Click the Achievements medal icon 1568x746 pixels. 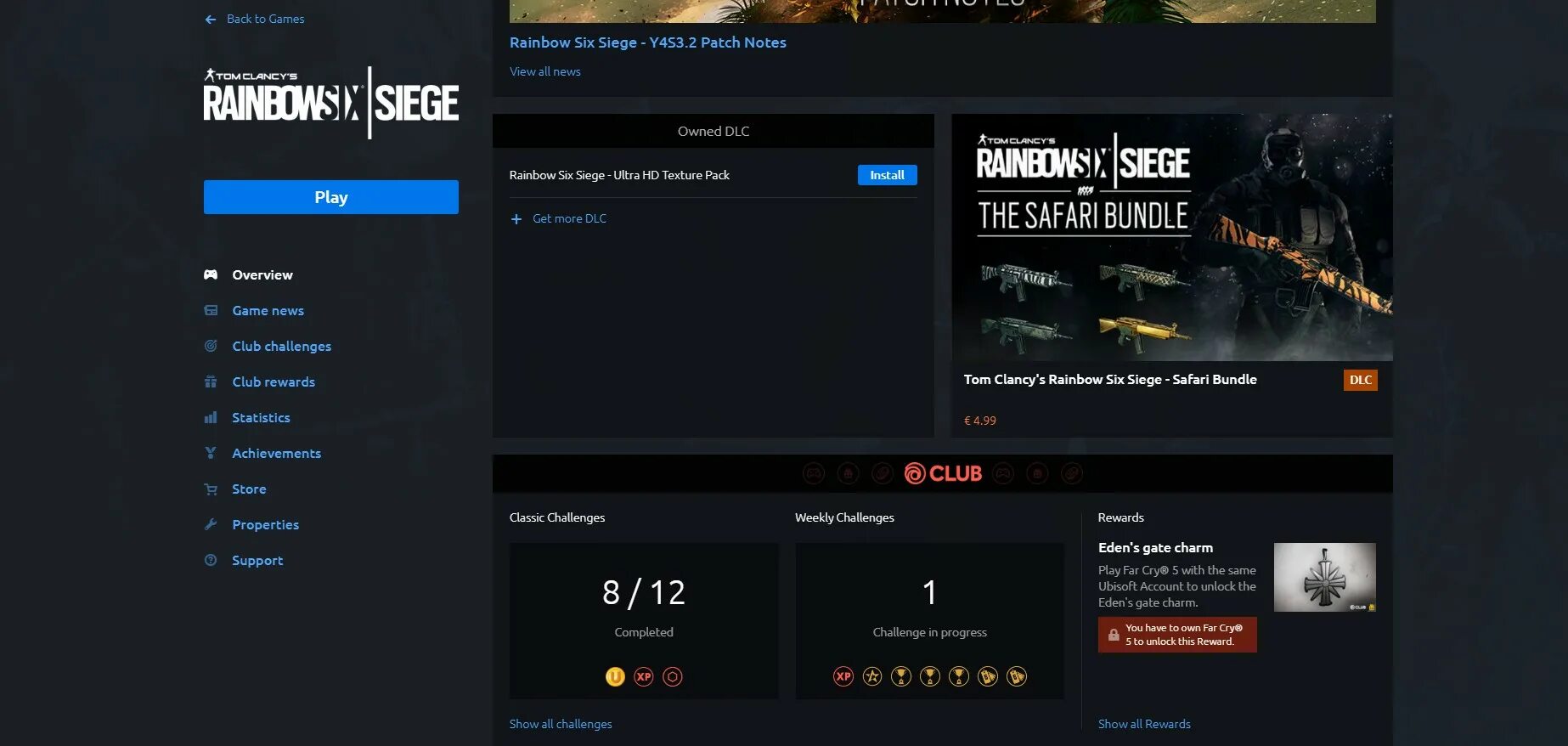(x=211, y=453)
